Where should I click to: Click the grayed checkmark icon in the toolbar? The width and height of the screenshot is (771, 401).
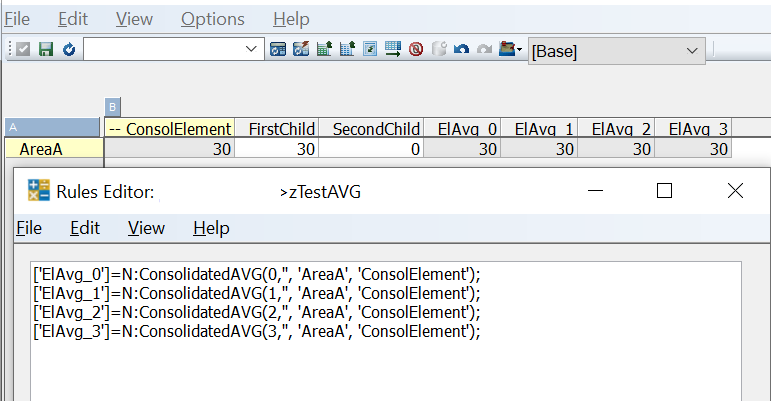23,49
